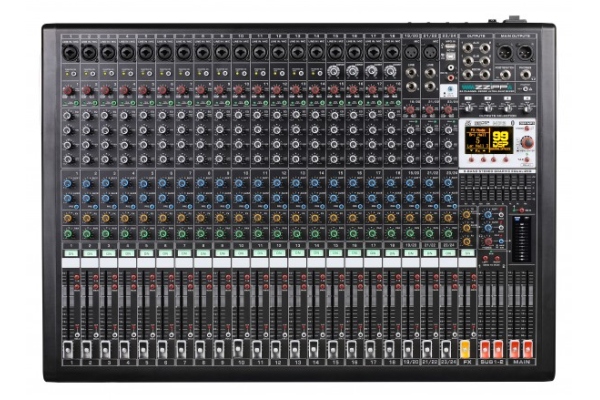600x400 pixels.
Task: Click the channel 16 red gain knob
Action: [x=352, y=91]
